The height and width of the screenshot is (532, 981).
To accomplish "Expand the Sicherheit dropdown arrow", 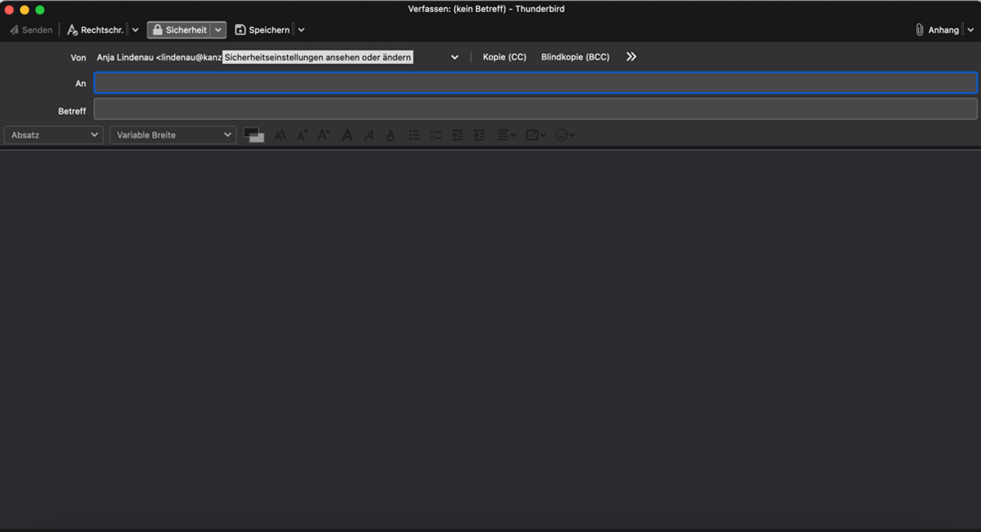I will 218,30.
